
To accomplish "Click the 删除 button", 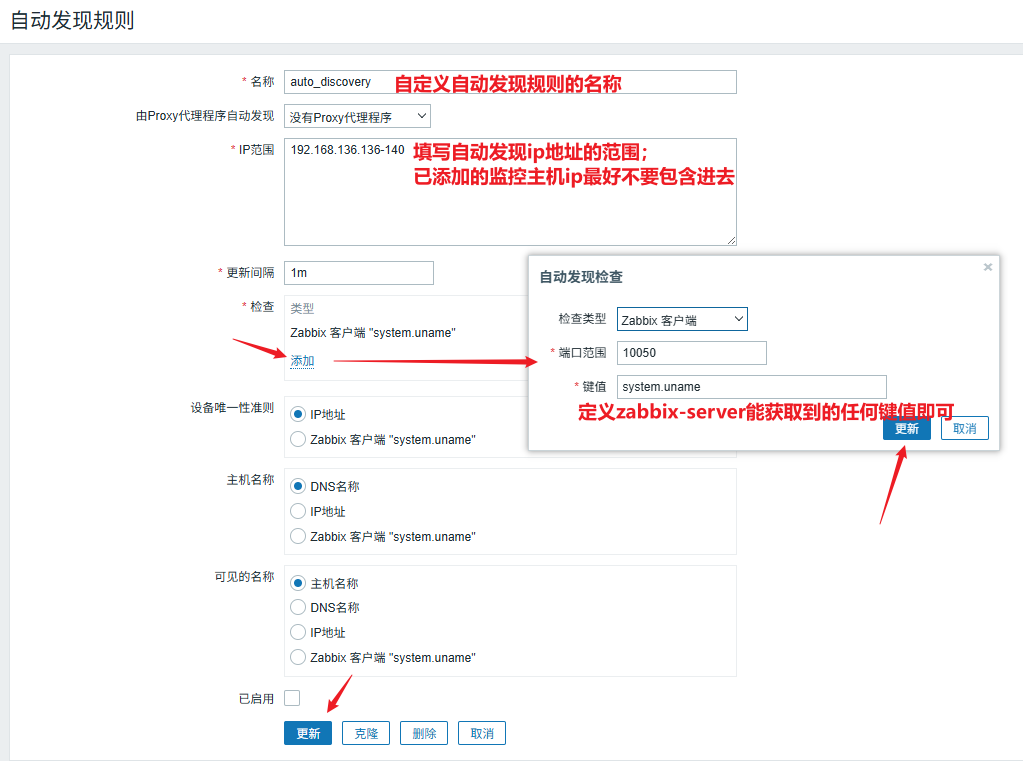I will 424,733.
